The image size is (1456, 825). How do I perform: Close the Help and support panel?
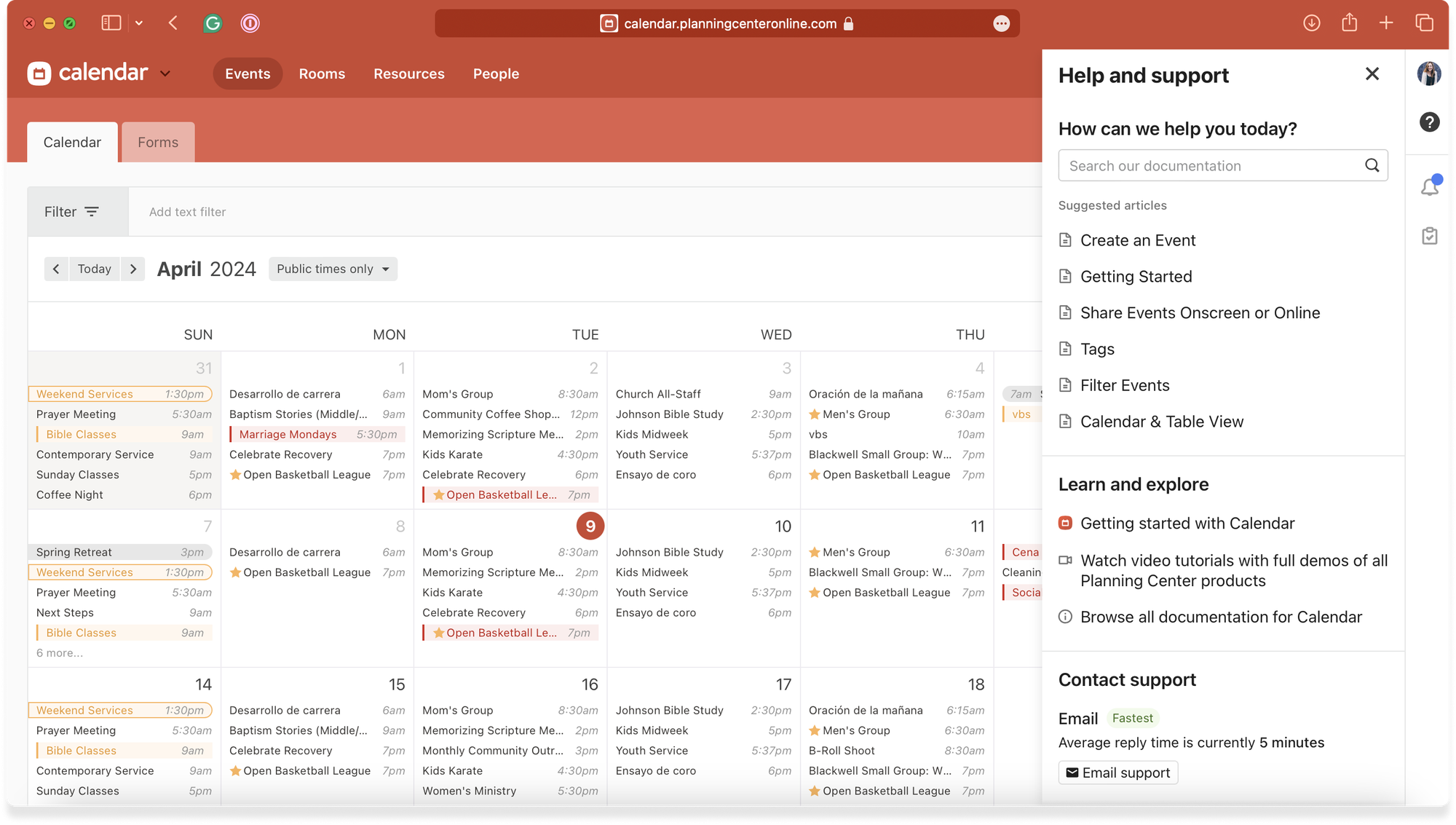point(1372,74)
